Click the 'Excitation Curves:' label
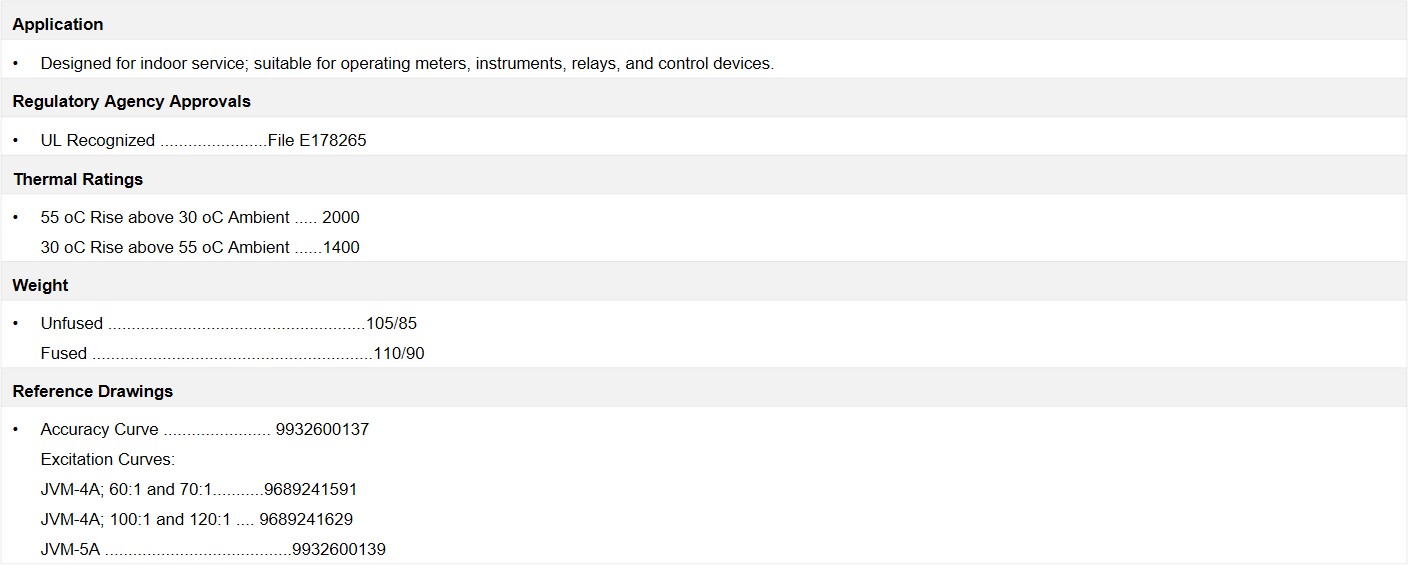This screenshot has height=569, width=1408. [x=107, y=459]
